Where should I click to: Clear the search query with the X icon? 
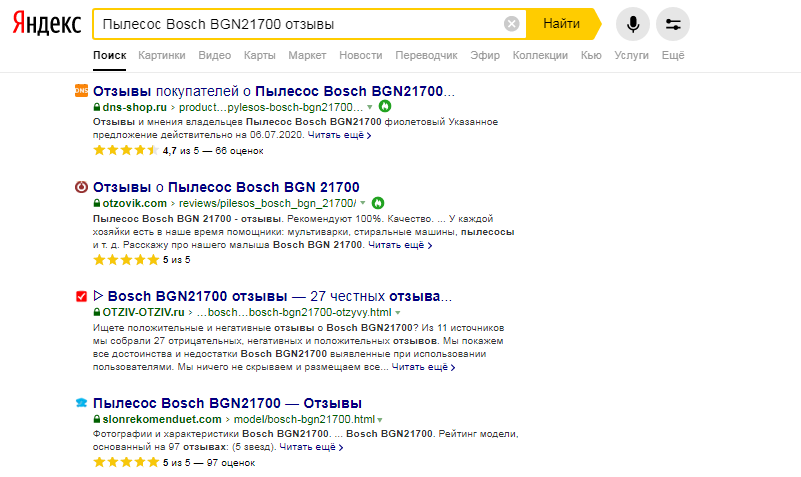point(511,24)
